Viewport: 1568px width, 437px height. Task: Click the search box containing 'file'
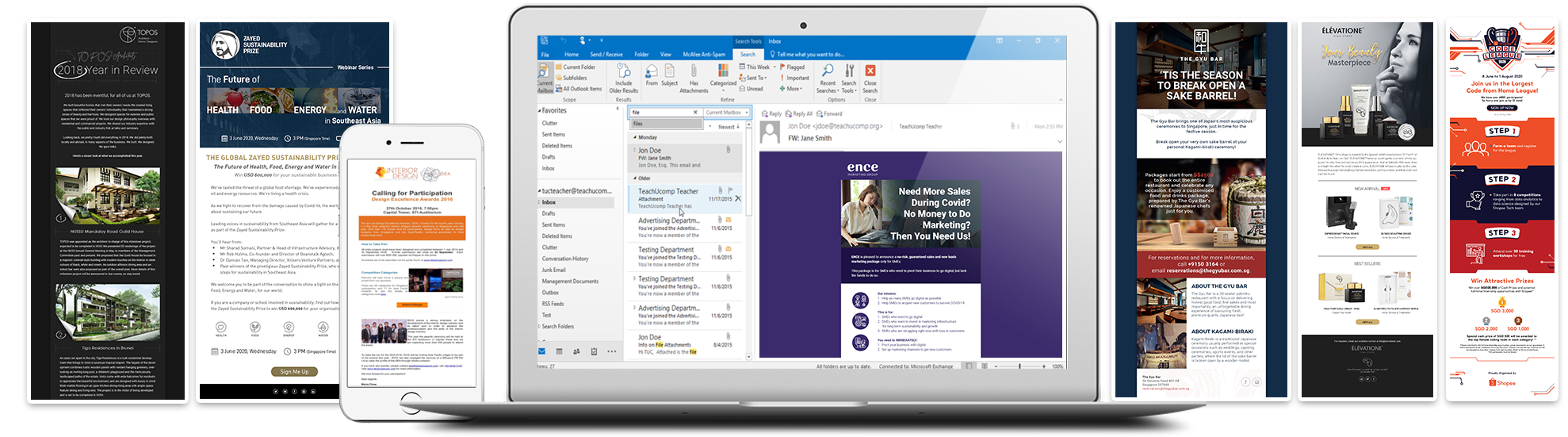[663, 113]
